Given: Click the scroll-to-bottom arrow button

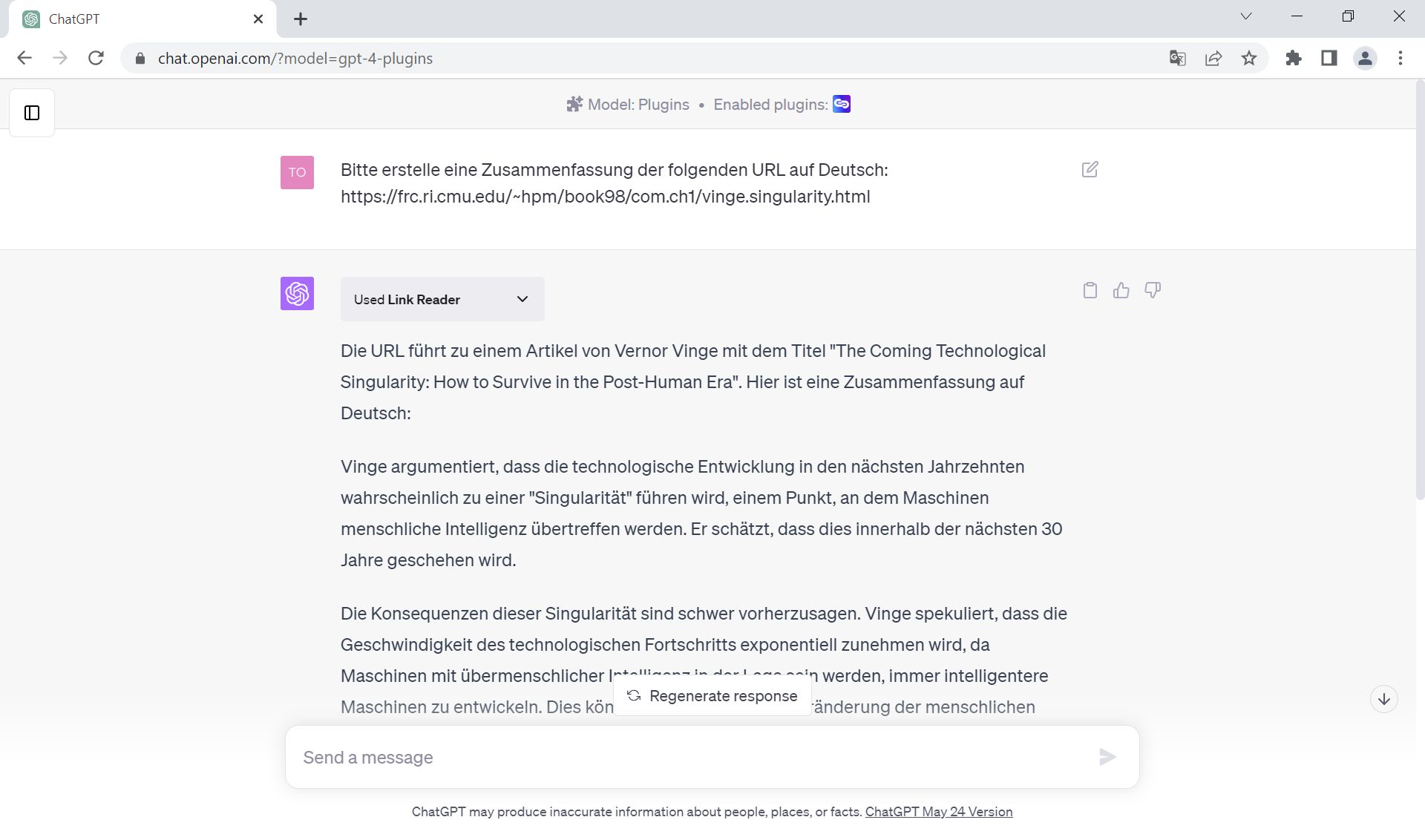Looking at the screenshot, I should point(1383,699).
